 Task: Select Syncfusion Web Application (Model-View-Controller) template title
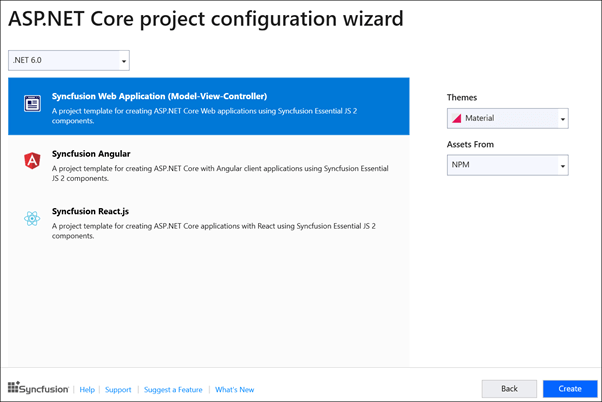(x=158, y=96)
